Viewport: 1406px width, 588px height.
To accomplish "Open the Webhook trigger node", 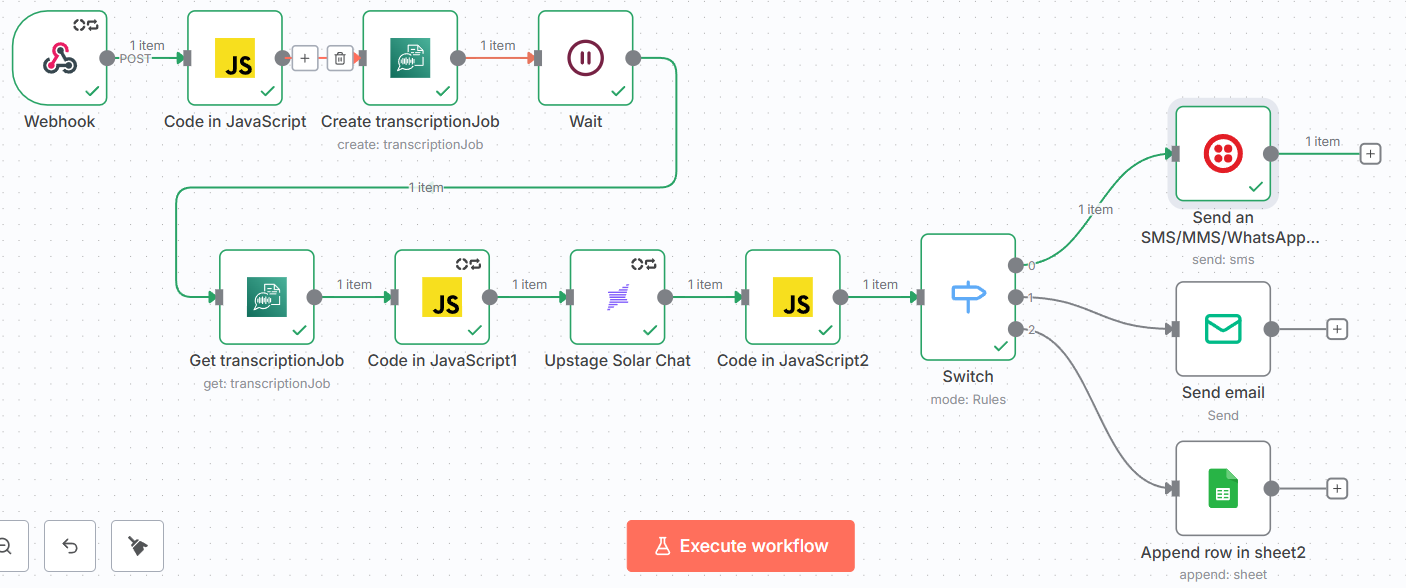I will click(59, 58).
